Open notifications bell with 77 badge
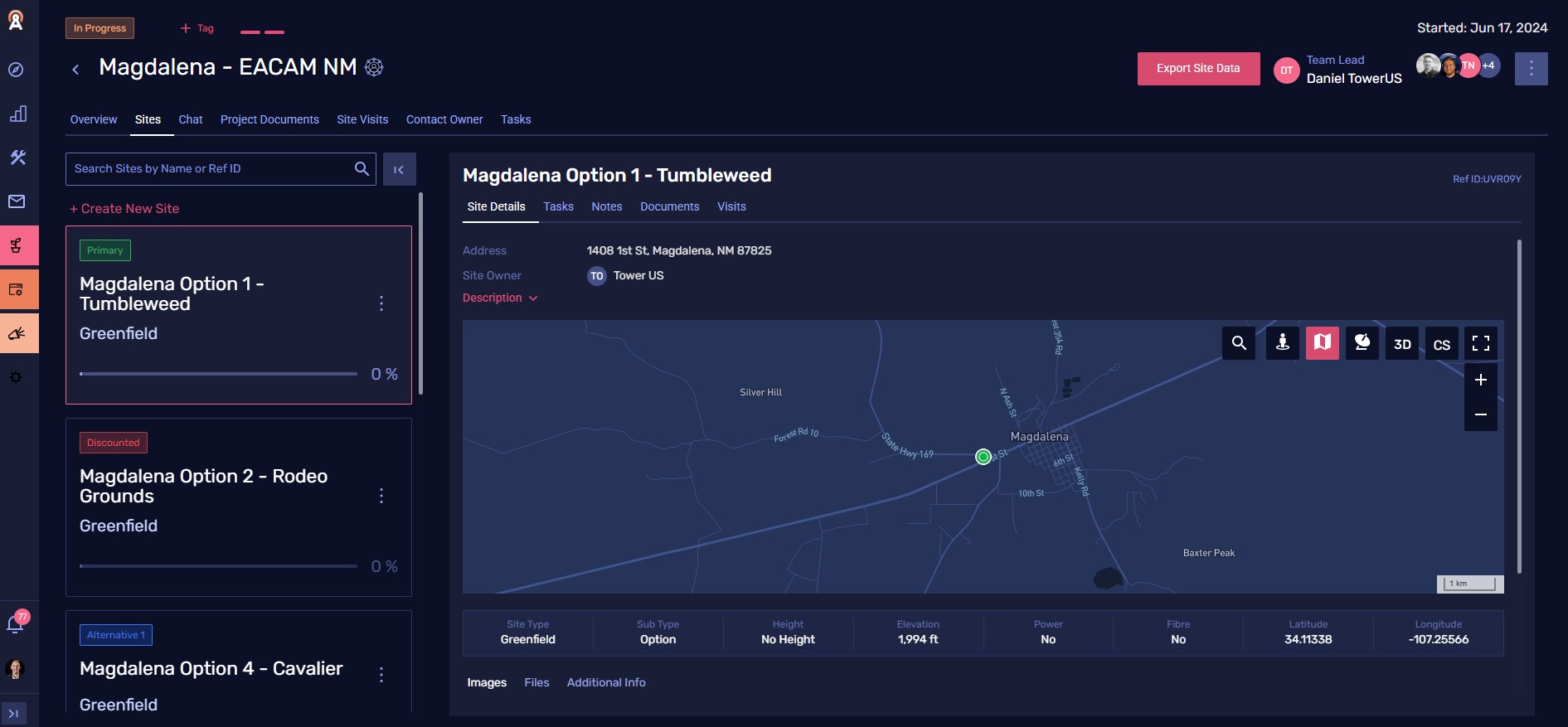This screenshot has height=727, width=1568. (16, 623)
